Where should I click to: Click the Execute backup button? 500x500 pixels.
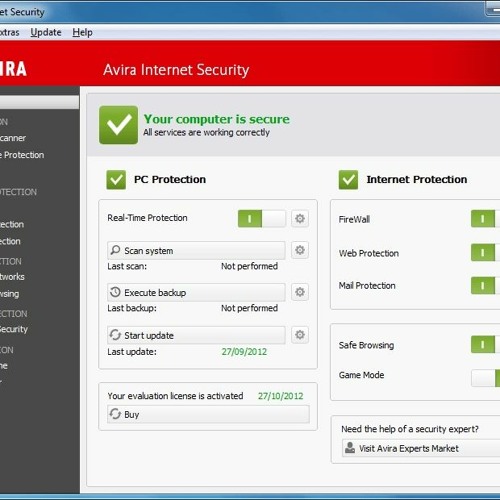click(196, 292)
